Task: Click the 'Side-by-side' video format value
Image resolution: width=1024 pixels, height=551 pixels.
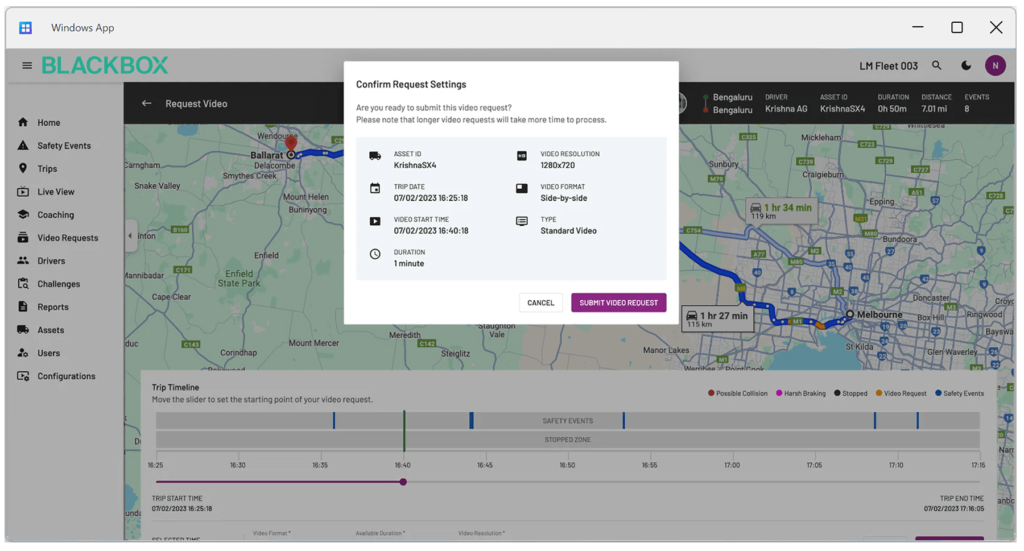Action: click(564, 198)
